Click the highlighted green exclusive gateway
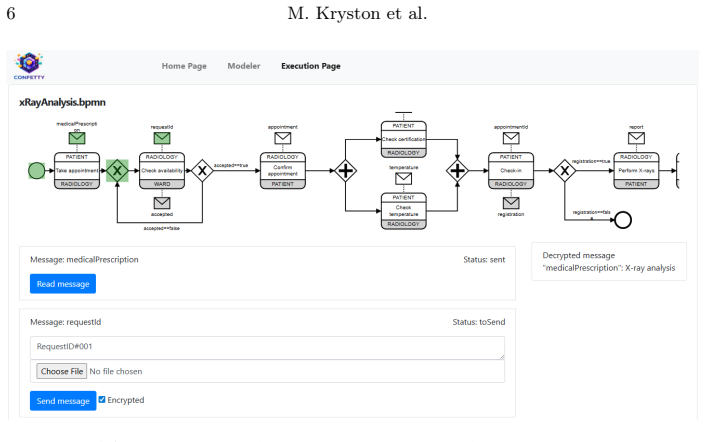Screen dimensions: 704x442 (117, 171)
